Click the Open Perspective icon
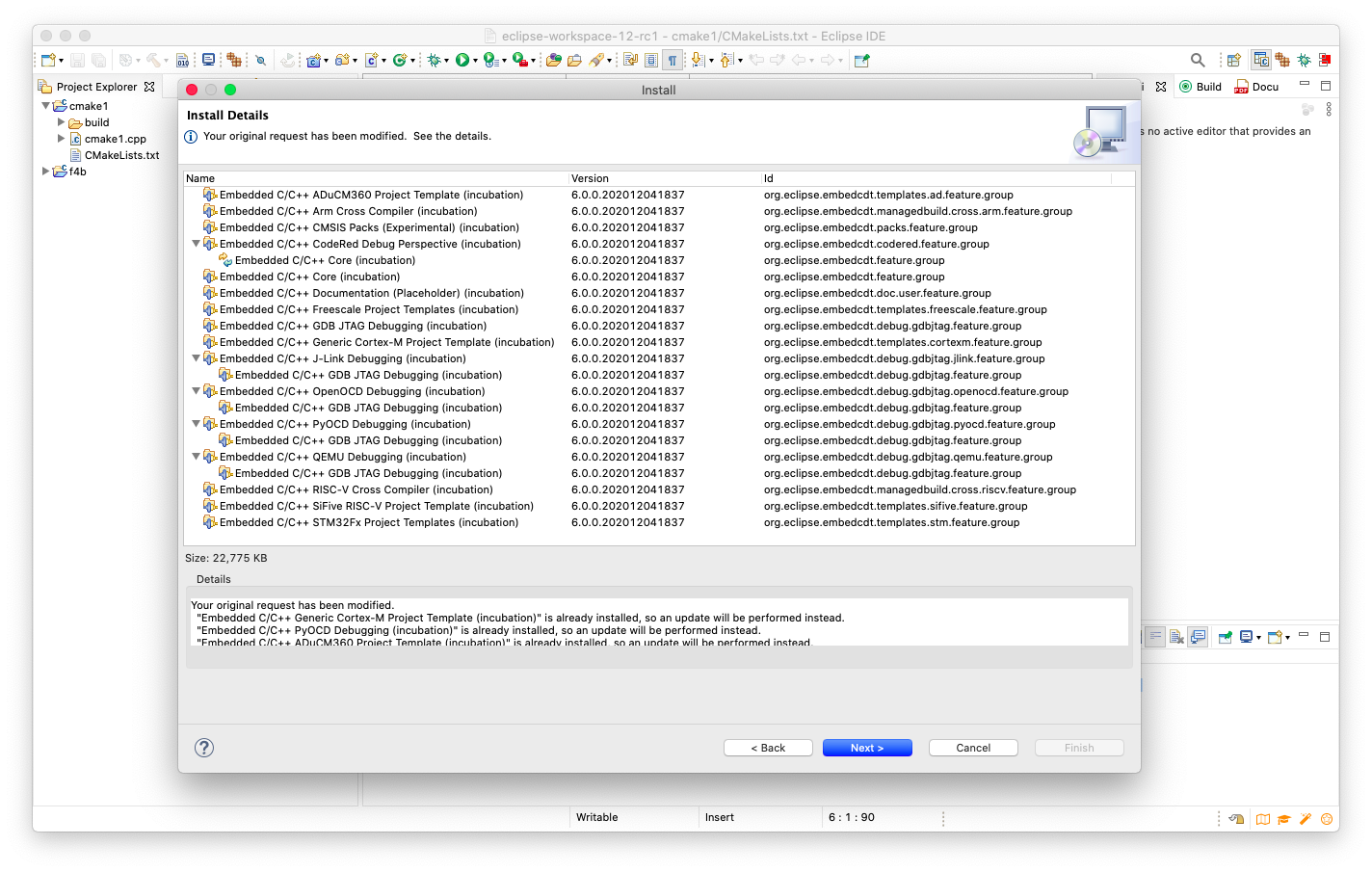Screen dimensions: 1372x872 [1233, 60]
